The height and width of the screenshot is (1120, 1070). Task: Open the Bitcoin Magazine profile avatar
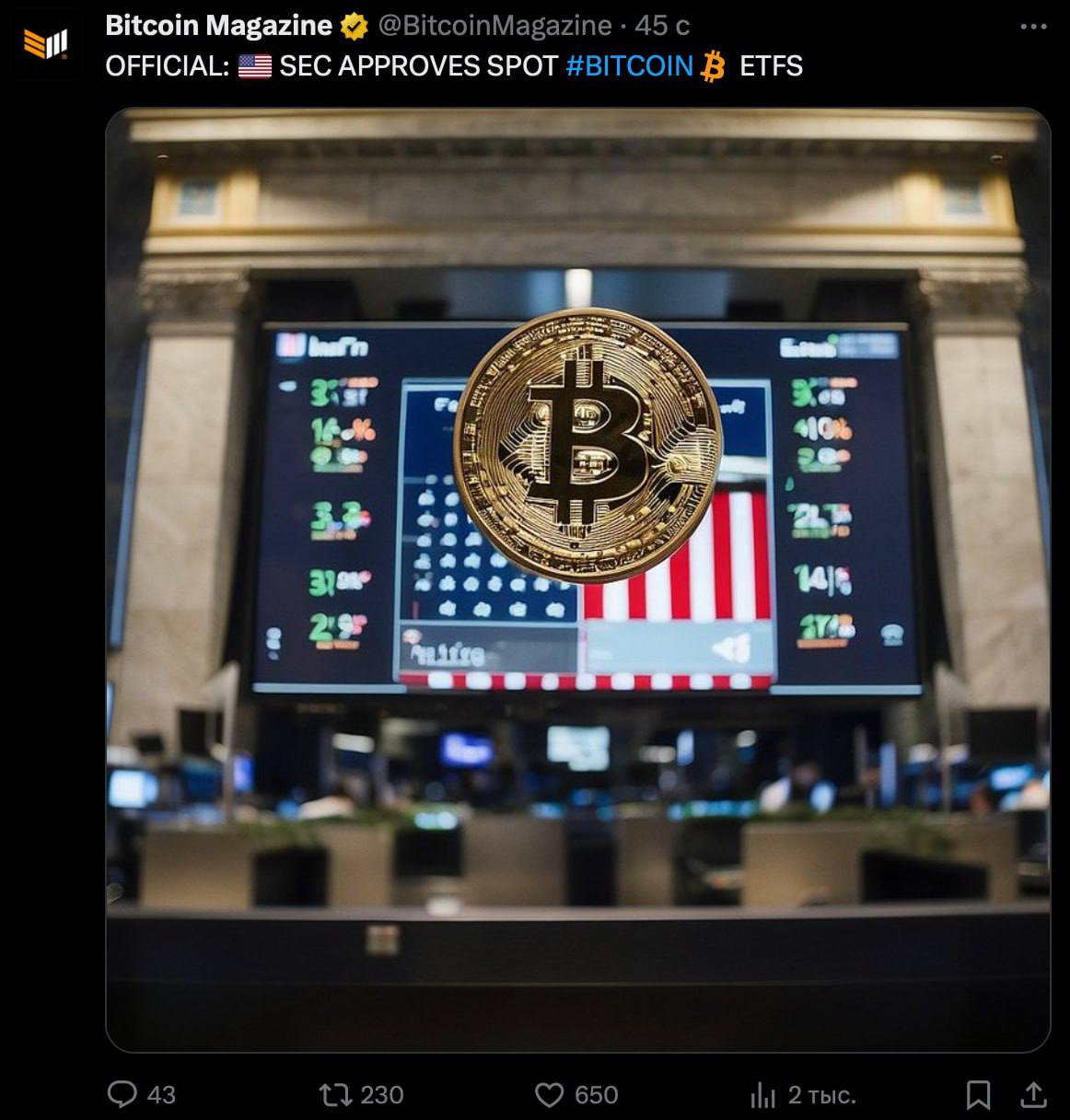(46, 44)
